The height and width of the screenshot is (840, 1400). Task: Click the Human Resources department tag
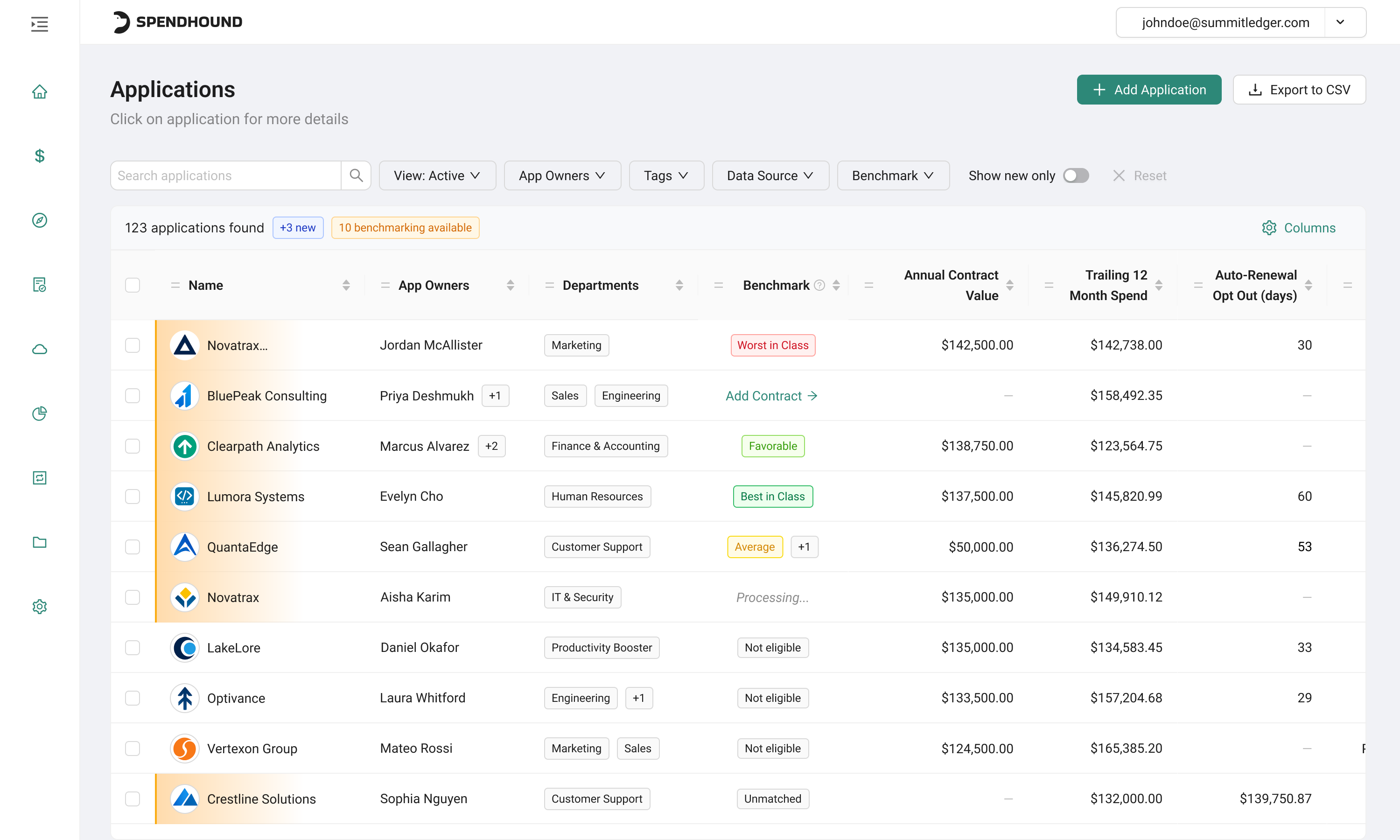click(598, 497)
